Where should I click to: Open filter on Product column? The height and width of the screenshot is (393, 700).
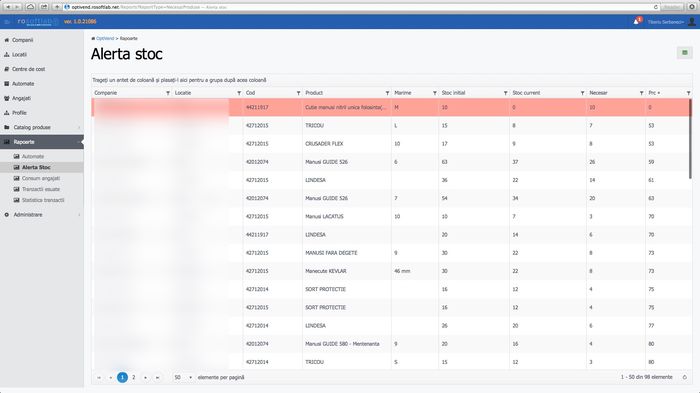tap(387, 93)
